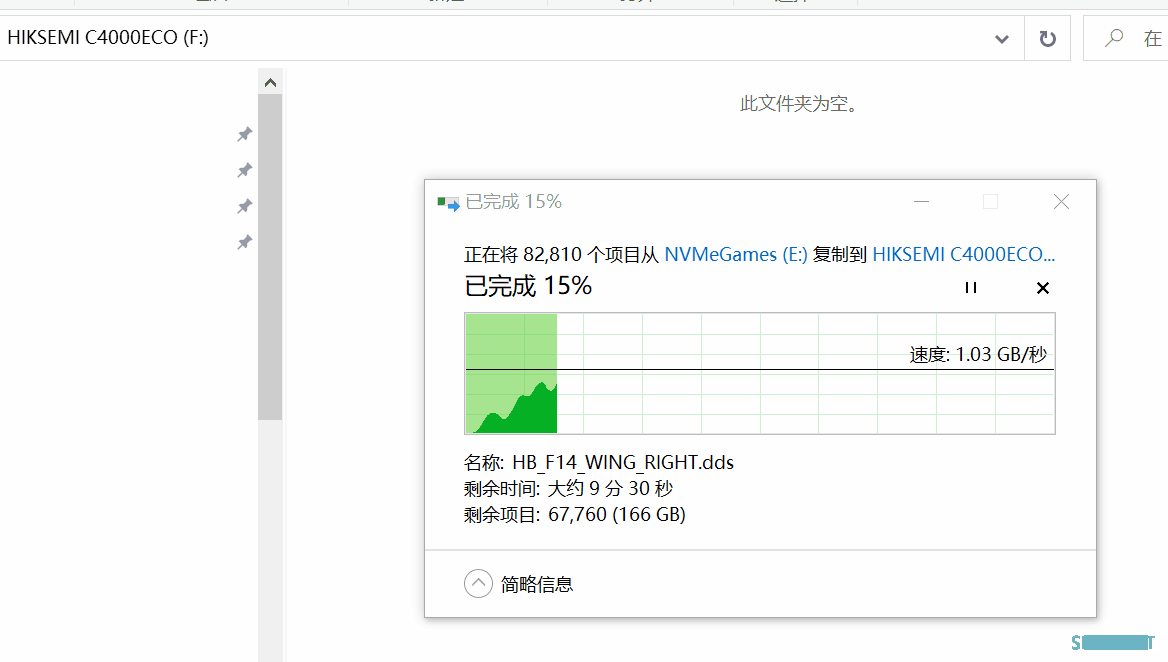Image resolution: width=1168 pixels, height=662 pixels.
Task: Pause the file copy operation
Action: (x=971, y=287)
